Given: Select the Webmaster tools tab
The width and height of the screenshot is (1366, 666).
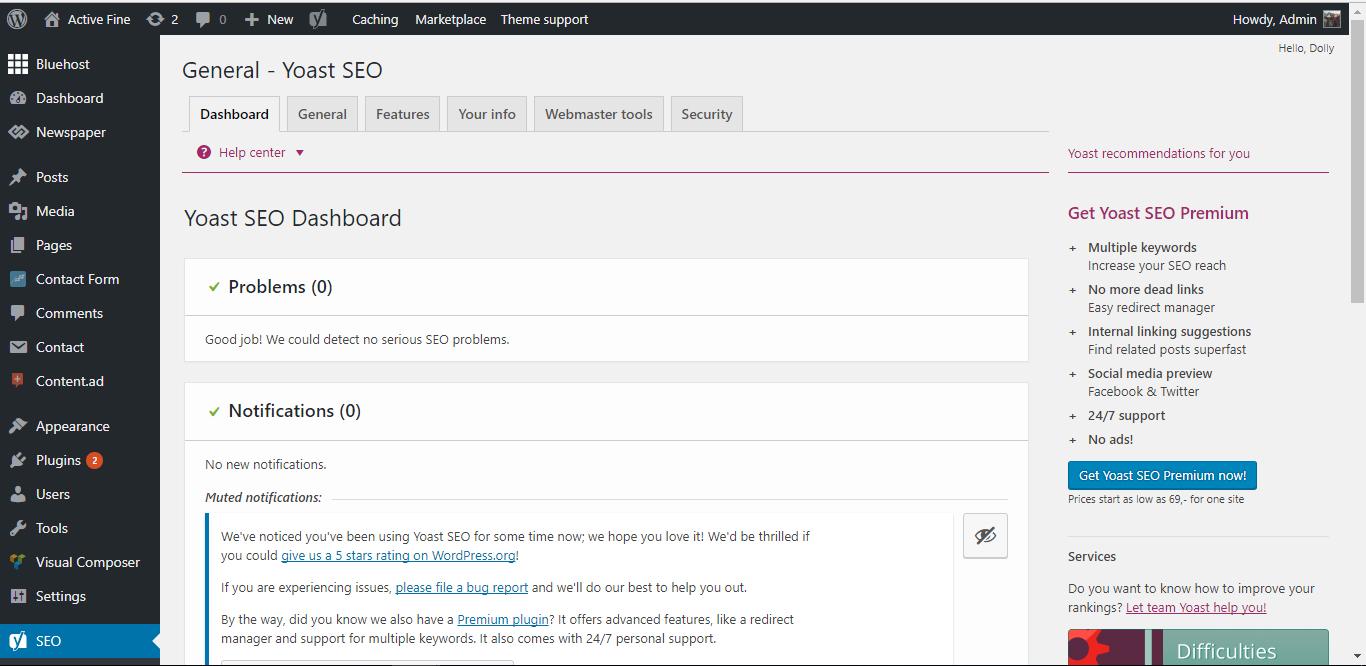Looking at the screenshot, I should pyautogui.click(x=599, y=114).
